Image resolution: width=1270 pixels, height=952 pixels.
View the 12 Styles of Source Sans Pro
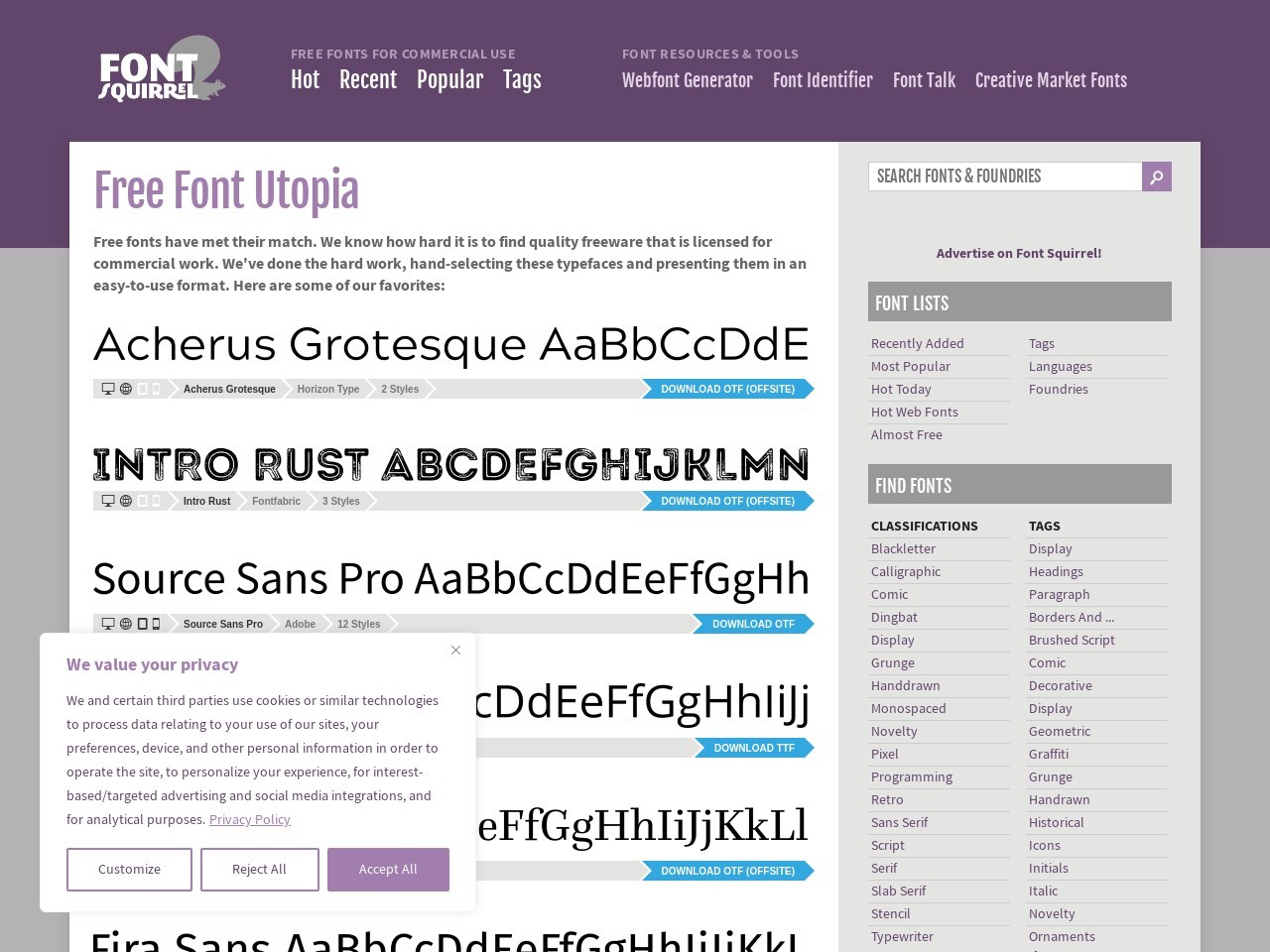tap(358, 624)
